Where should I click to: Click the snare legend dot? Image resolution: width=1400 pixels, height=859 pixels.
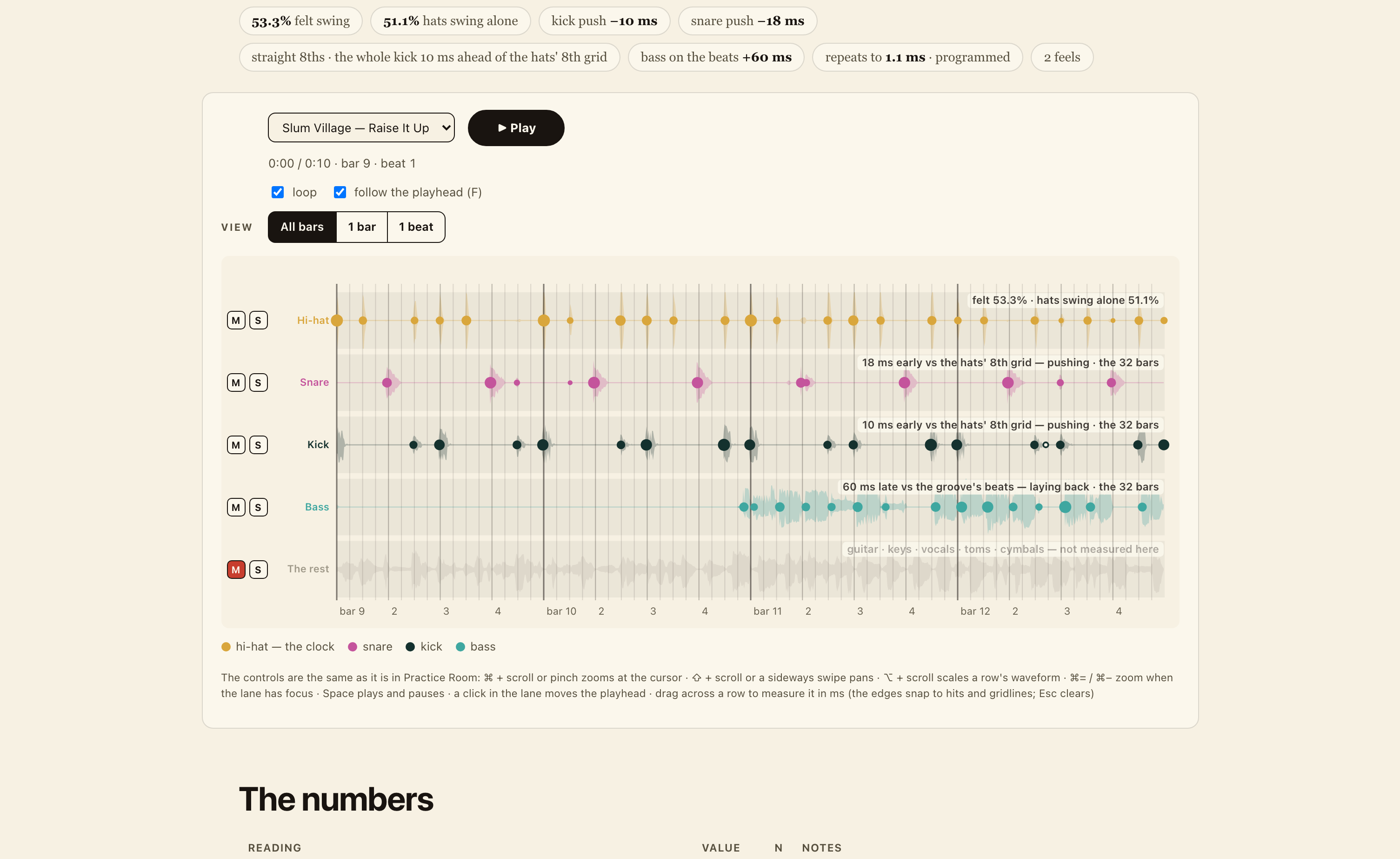pos(353,647)
